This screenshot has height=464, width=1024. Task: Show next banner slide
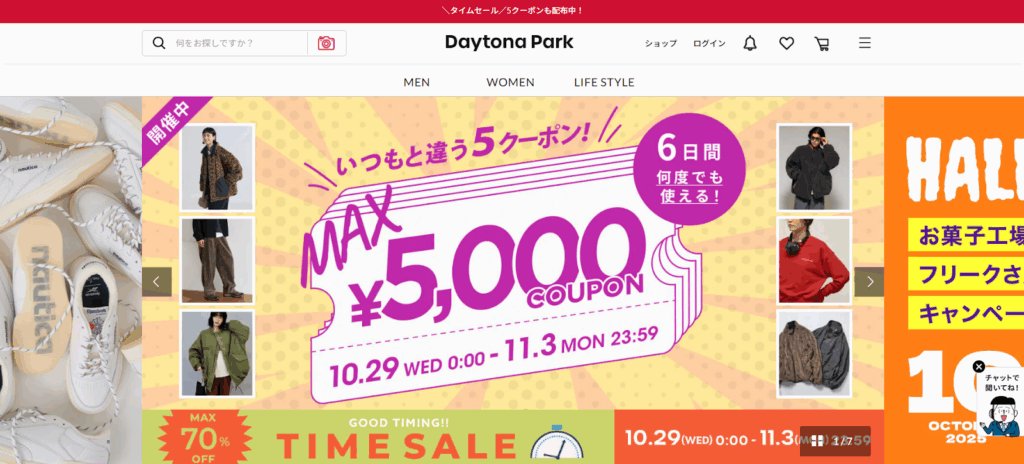[869, 282]
